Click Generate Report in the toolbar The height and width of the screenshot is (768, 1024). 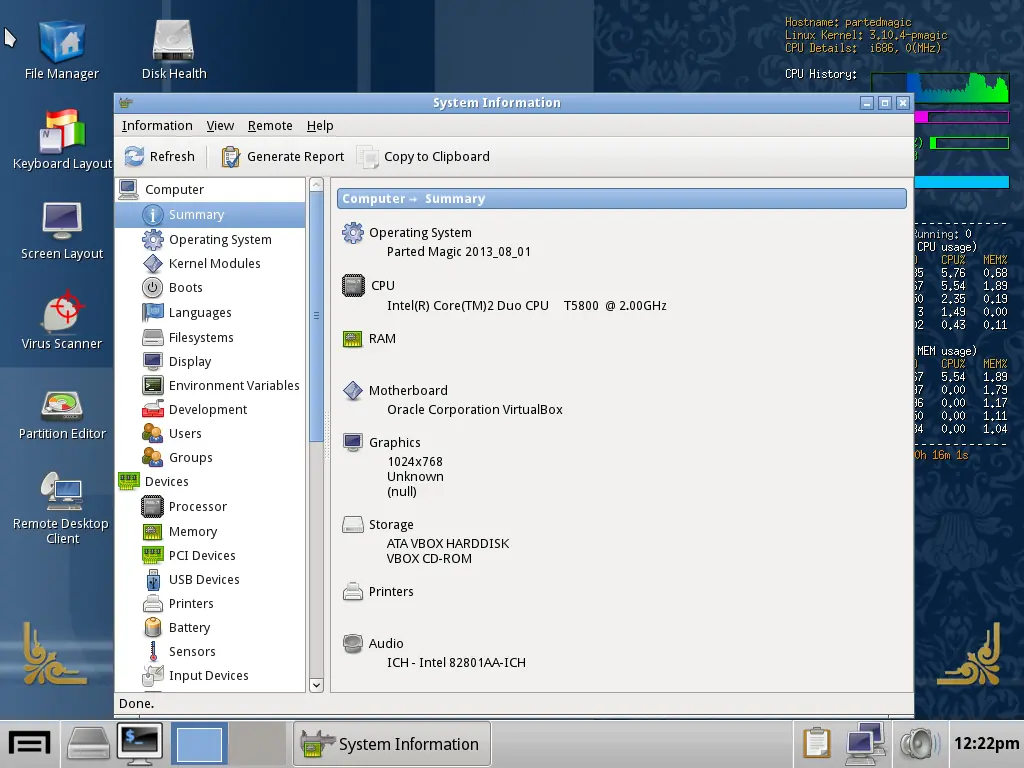point(282,157)
